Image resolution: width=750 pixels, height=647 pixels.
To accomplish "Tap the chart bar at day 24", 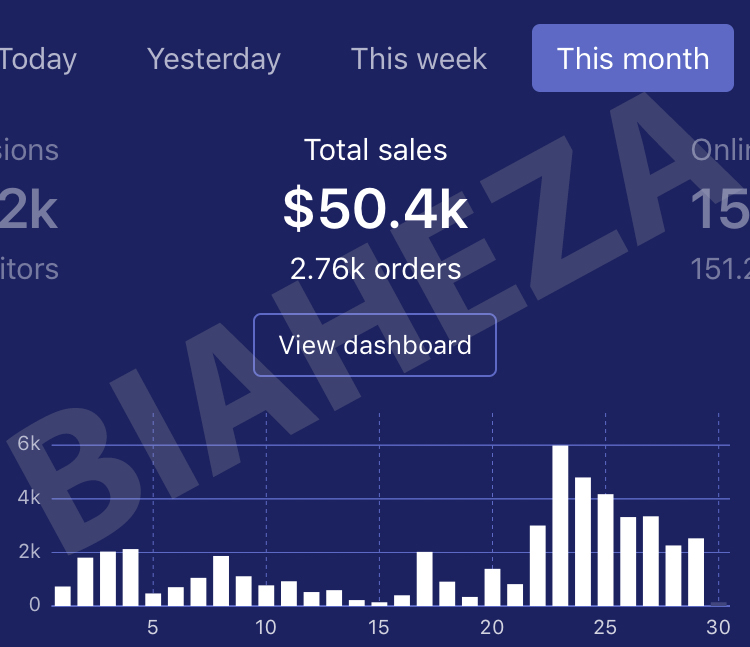I will coord(583,541).
